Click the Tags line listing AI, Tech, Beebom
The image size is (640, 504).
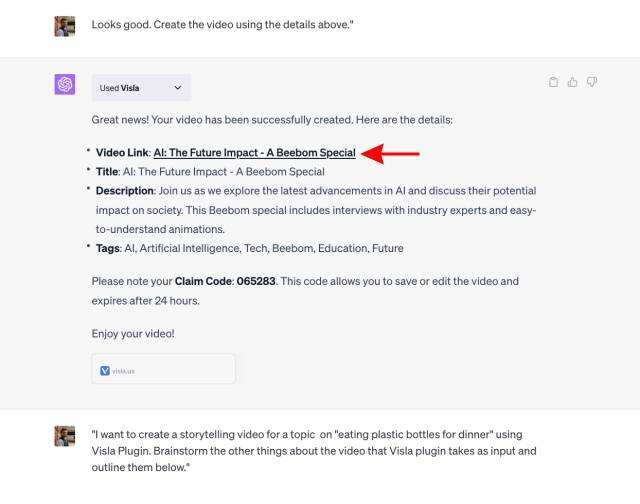coord(249,248)
